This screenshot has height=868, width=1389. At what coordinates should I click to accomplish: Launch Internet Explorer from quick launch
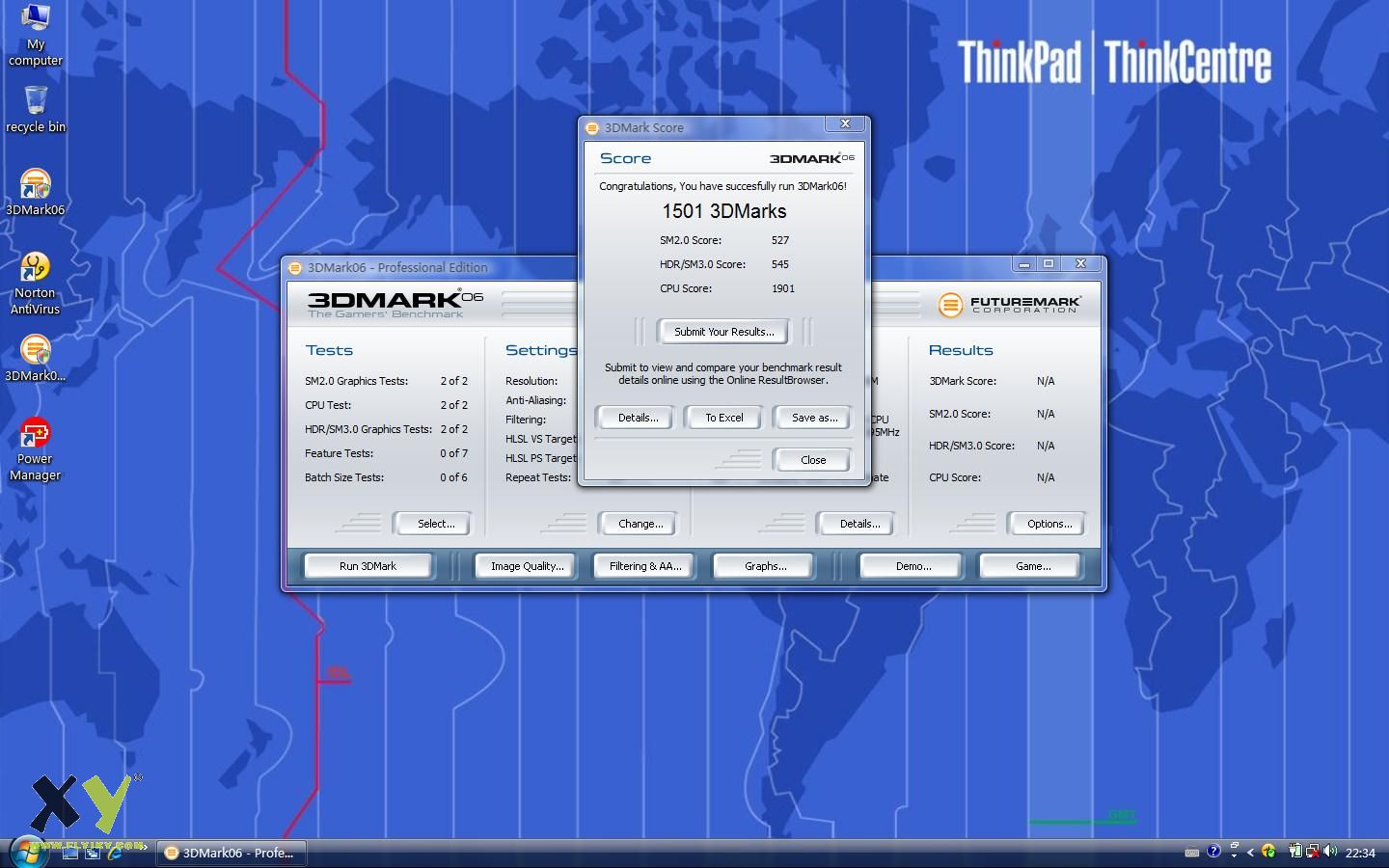click(x=114, y=853)
